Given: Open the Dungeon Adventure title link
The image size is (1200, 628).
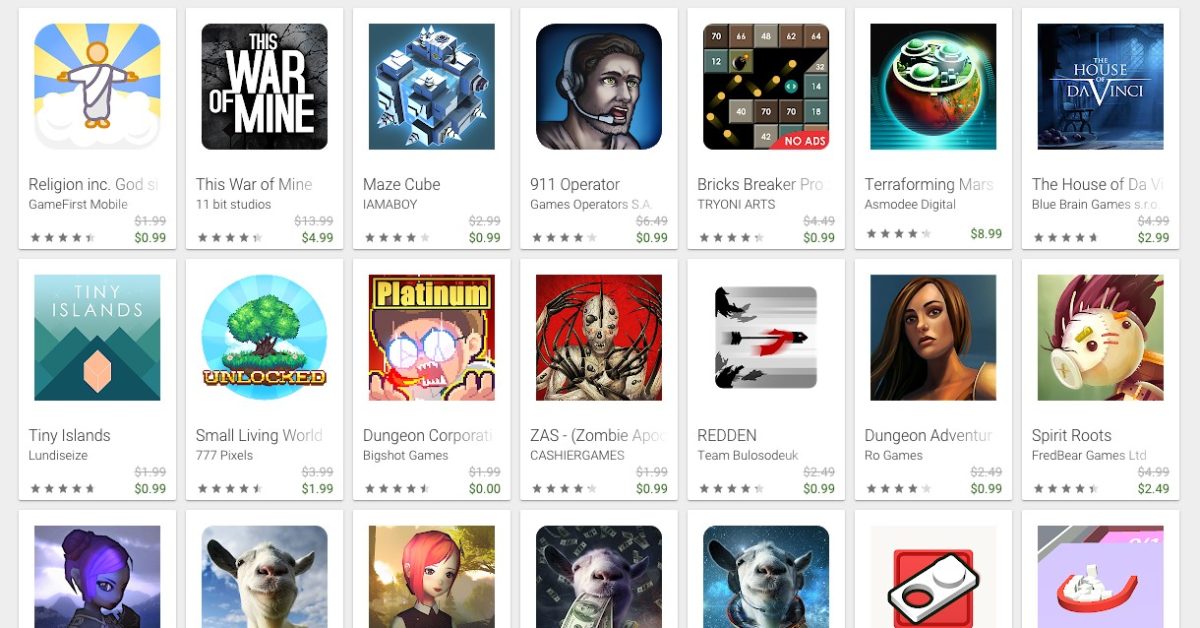Looking at the screenshot, I should [929, 435].
